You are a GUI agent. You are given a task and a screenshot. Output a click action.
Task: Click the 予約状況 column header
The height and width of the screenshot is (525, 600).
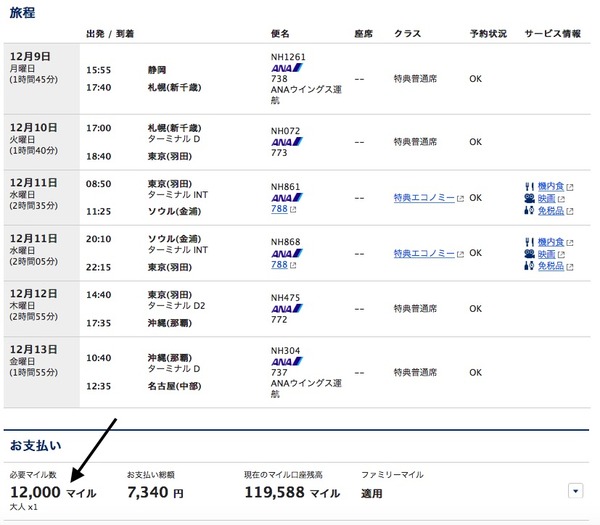(x=488, y=34)
